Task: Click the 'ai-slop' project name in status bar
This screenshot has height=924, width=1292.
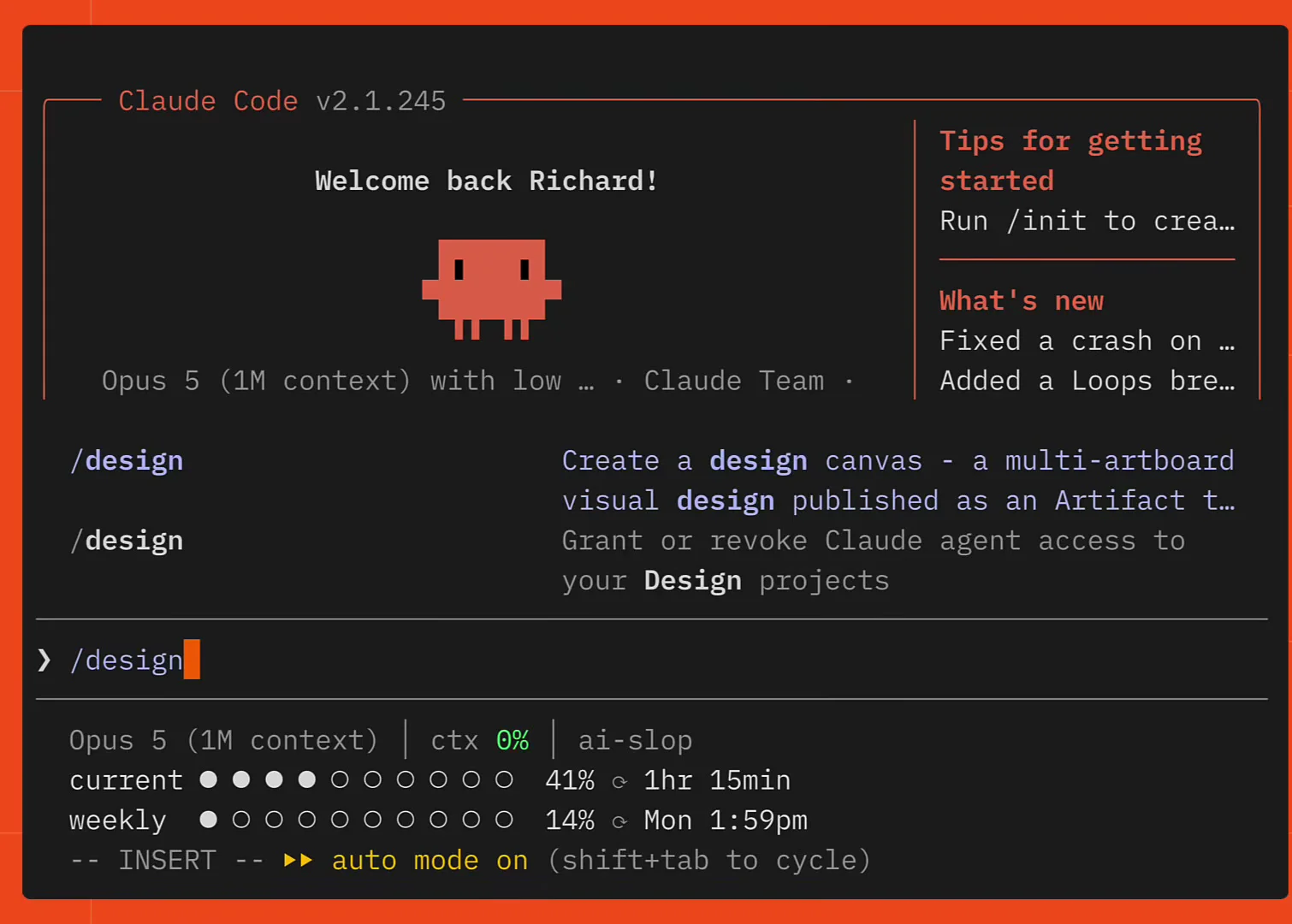Action: click(635, 740)
